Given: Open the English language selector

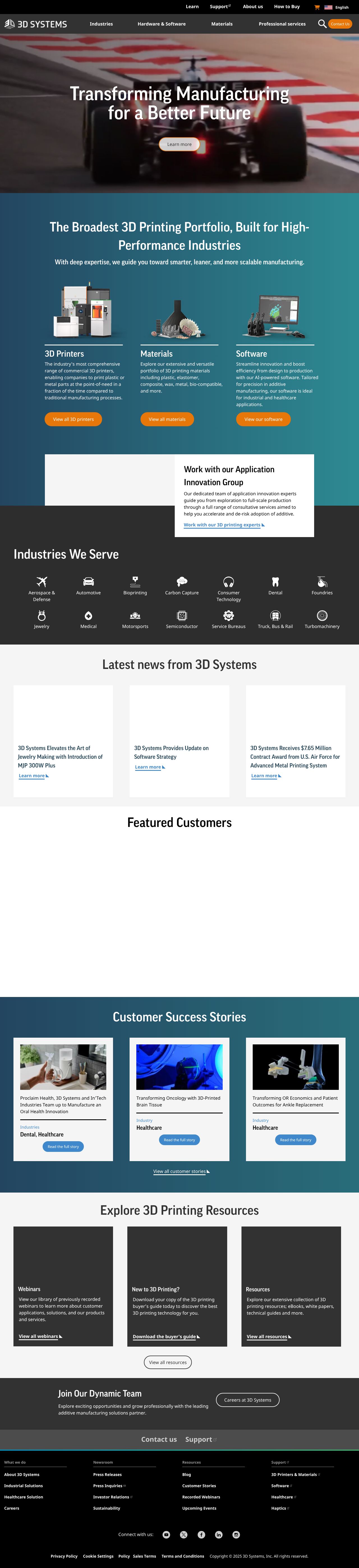Looking at the screenshot, I should coord(337,7).
